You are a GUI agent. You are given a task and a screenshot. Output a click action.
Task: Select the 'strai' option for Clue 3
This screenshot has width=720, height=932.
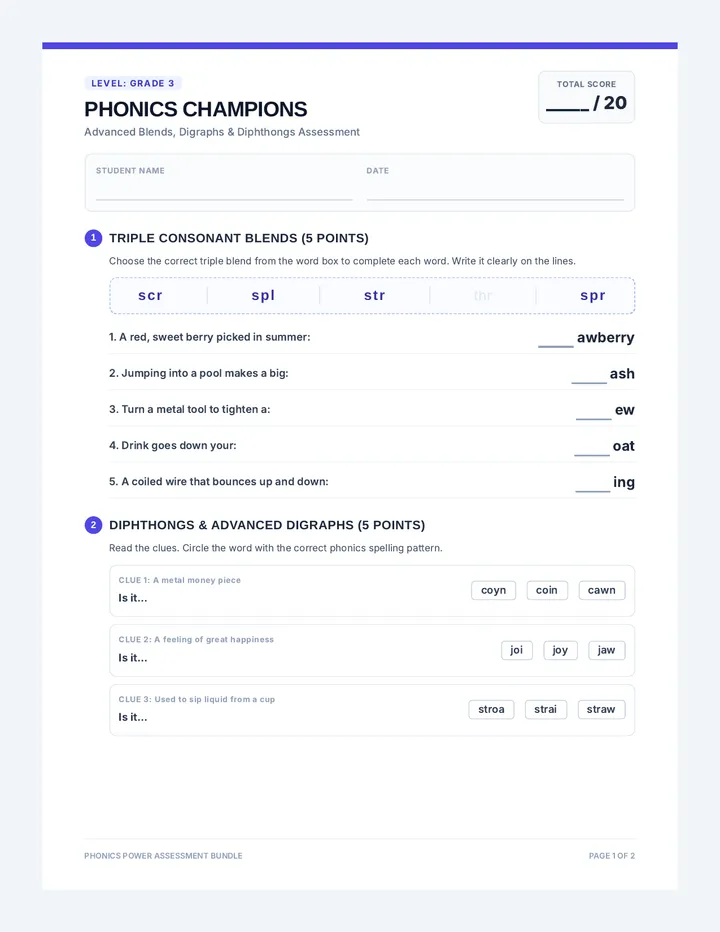pyautogui.click(x=546, y=710)
